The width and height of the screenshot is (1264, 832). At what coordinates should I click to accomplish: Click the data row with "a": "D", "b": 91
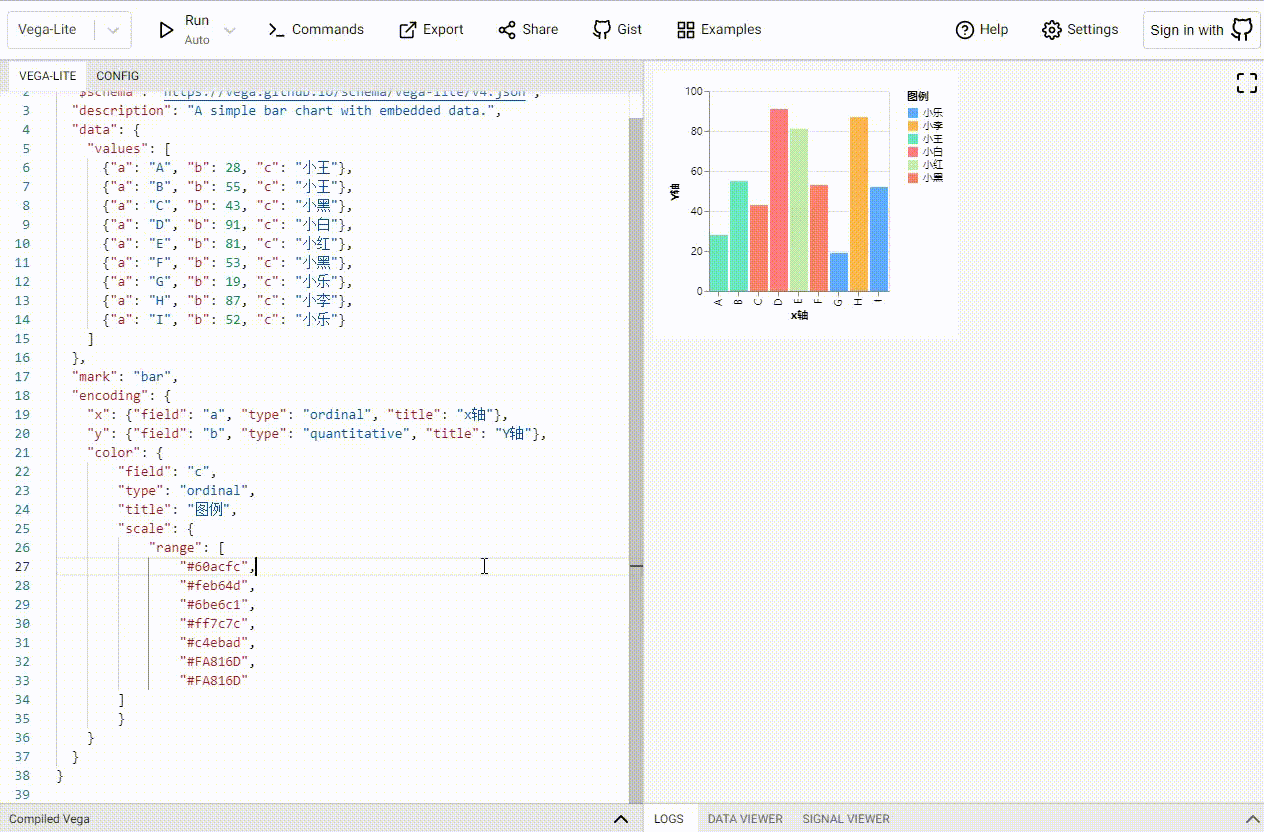(228, 225)
